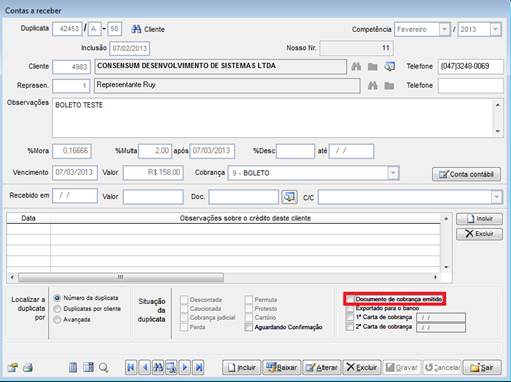Select Duplicatas por cliente radio option
This screenshot has height=382, width=511.
point(57,309)
